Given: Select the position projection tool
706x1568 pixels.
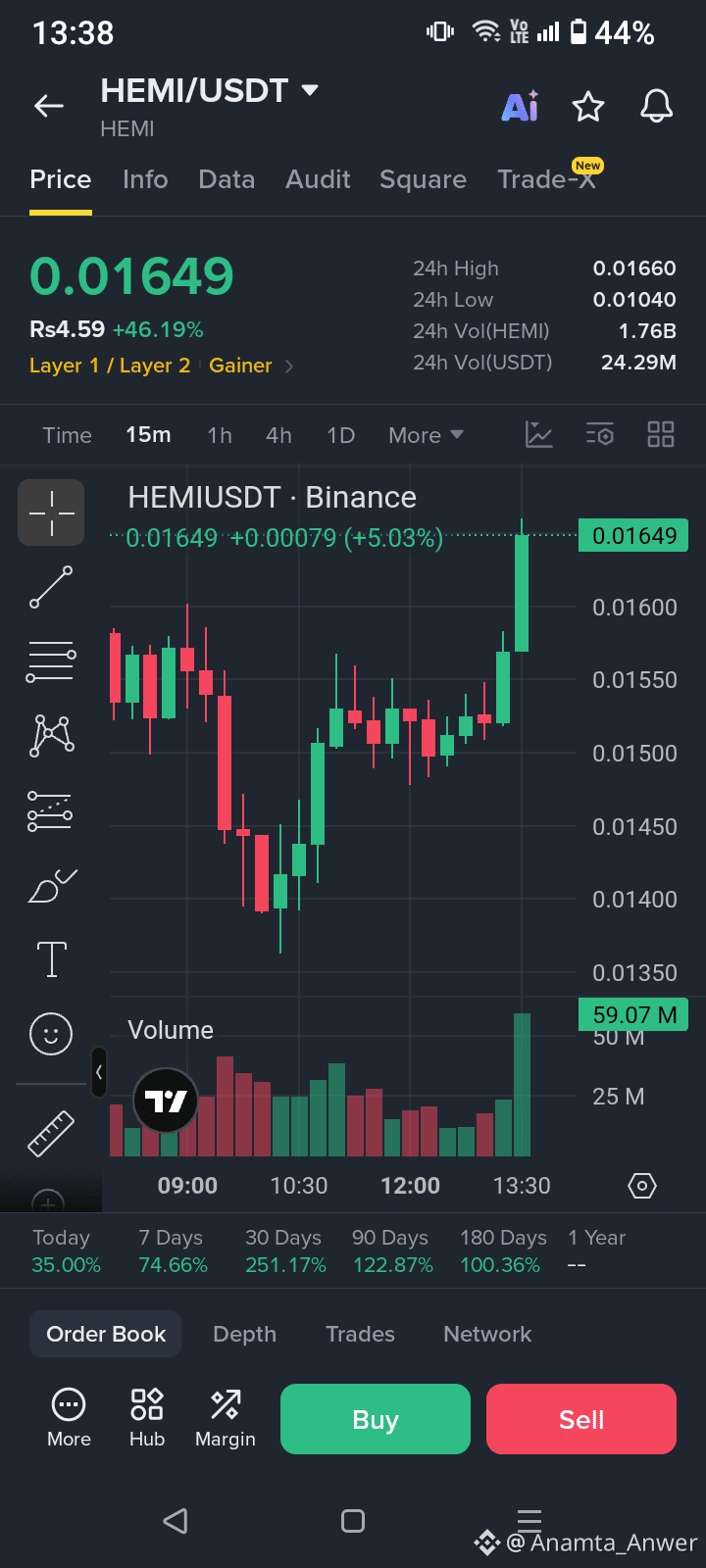Looking at the screenshot, I should pyautogui.click(x=50, y=810).
